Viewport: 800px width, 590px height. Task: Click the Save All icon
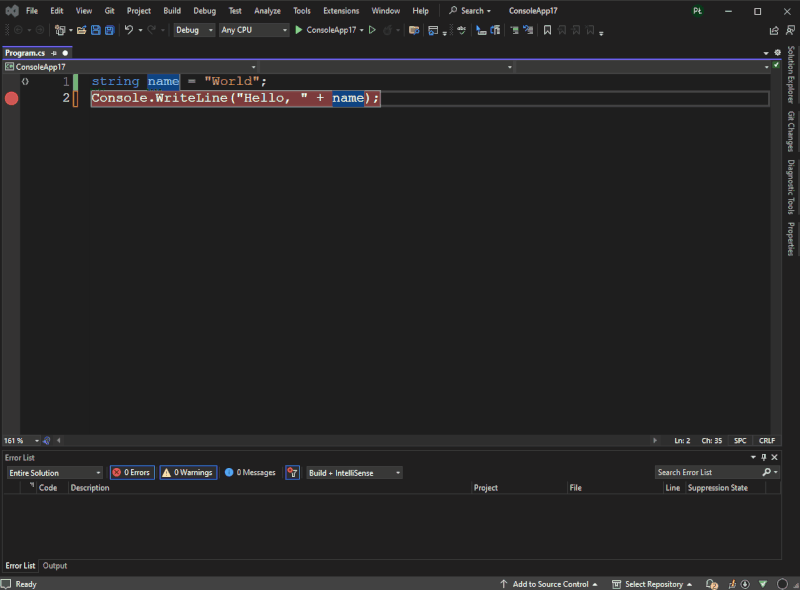tap(109, 30)
